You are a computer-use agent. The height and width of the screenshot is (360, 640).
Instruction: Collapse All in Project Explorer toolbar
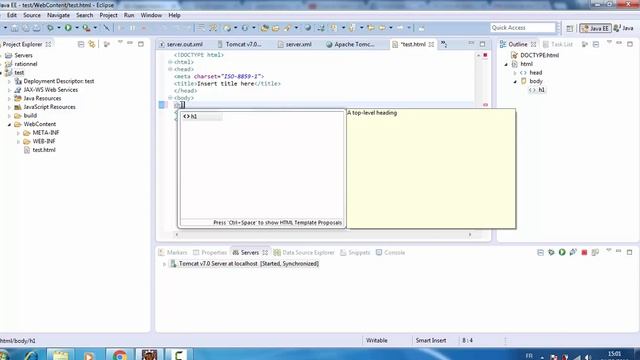(x=81, y=44)
